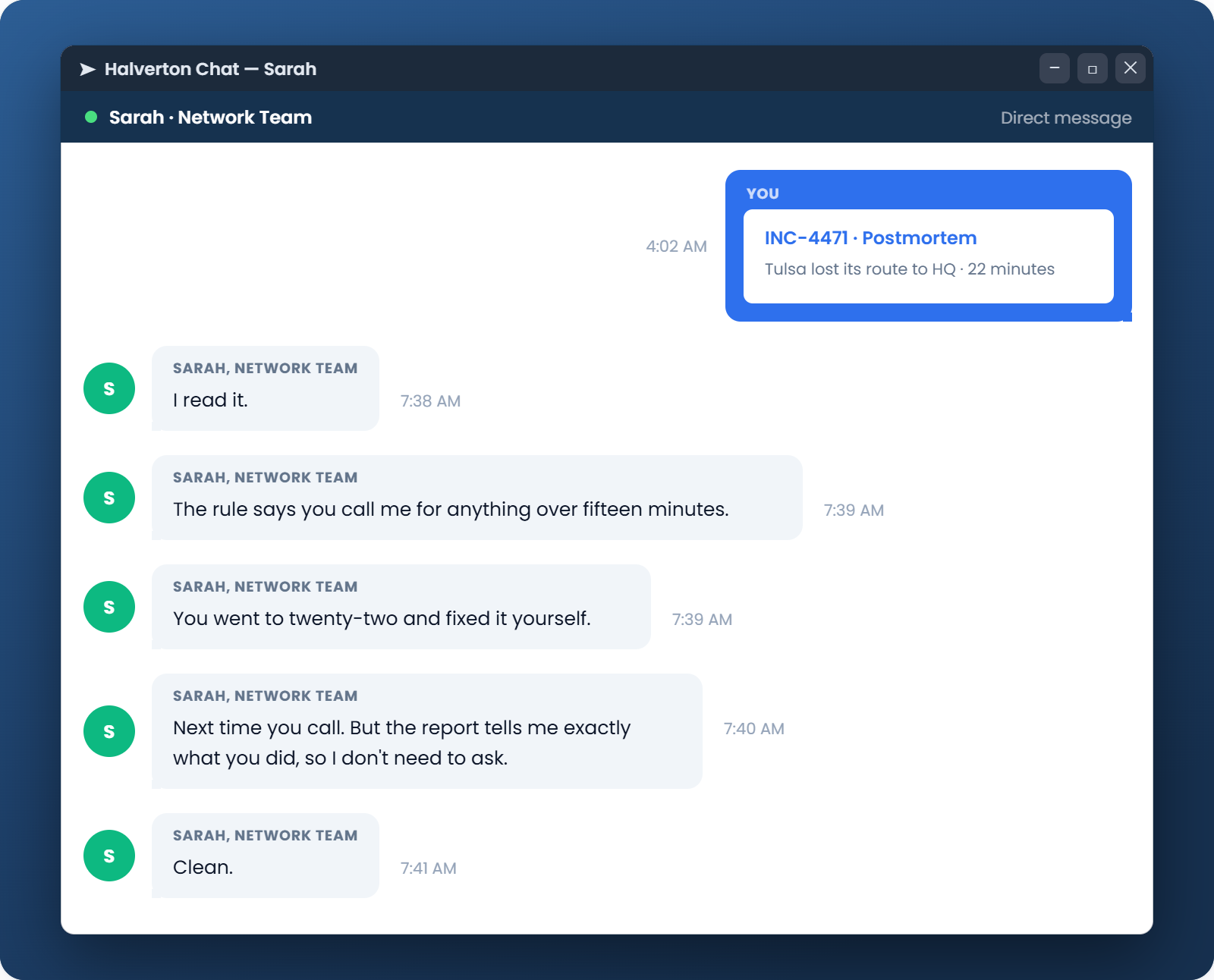This screenshot has height=980, width=1214.
Task: Click the 7:39 AM timestamp beside twenty-two message
Action: click(702, 620)
